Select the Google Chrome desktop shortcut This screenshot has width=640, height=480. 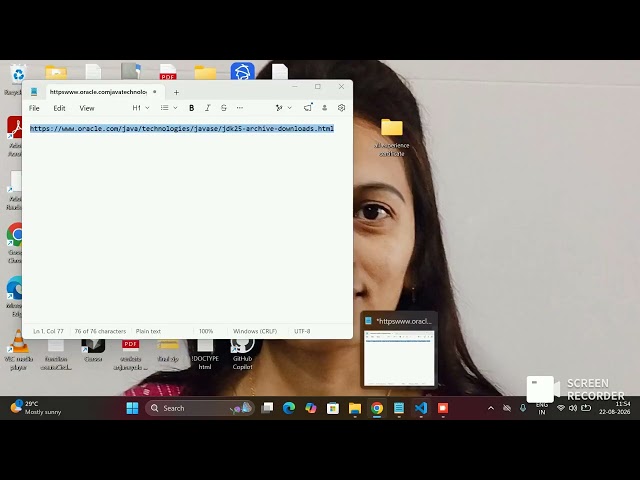pos(14,243)
